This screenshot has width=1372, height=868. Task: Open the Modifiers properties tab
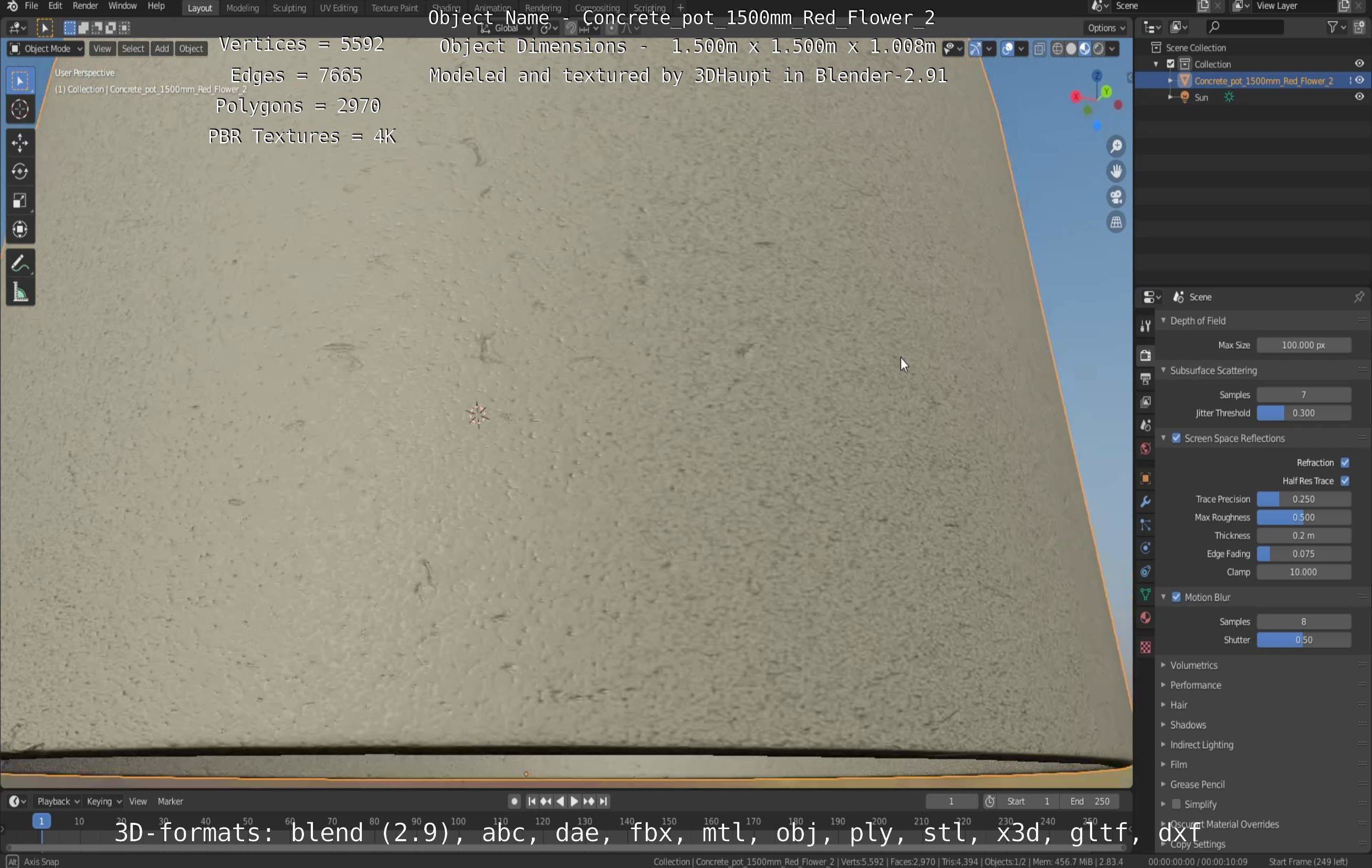pos(1145,501)
